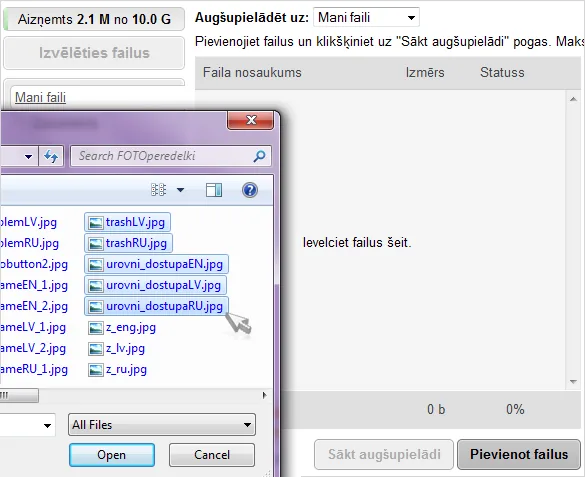585x477 pixels.
Task: Click the urovni_dostupaEN.jpg file icon
Action: click(96, 264)
